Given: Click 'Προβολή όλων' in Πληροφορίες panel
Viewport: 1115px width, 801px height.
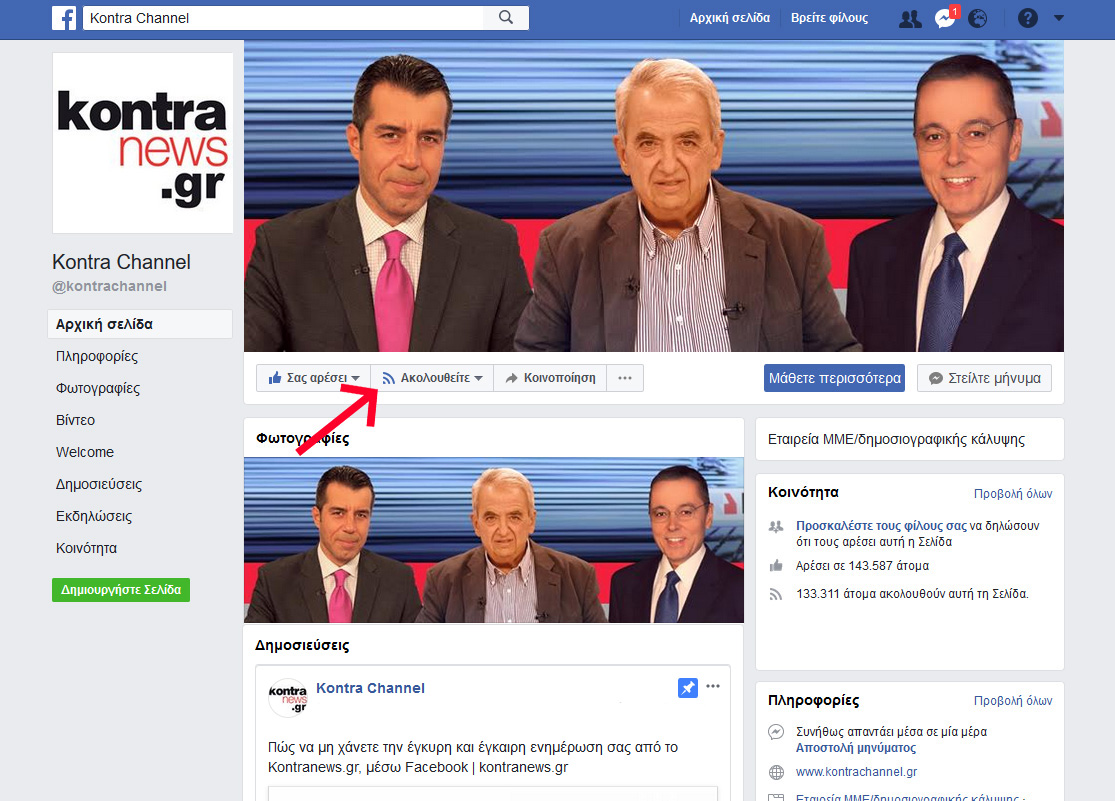Looking at the screenshot, I should click(1013, 701).
